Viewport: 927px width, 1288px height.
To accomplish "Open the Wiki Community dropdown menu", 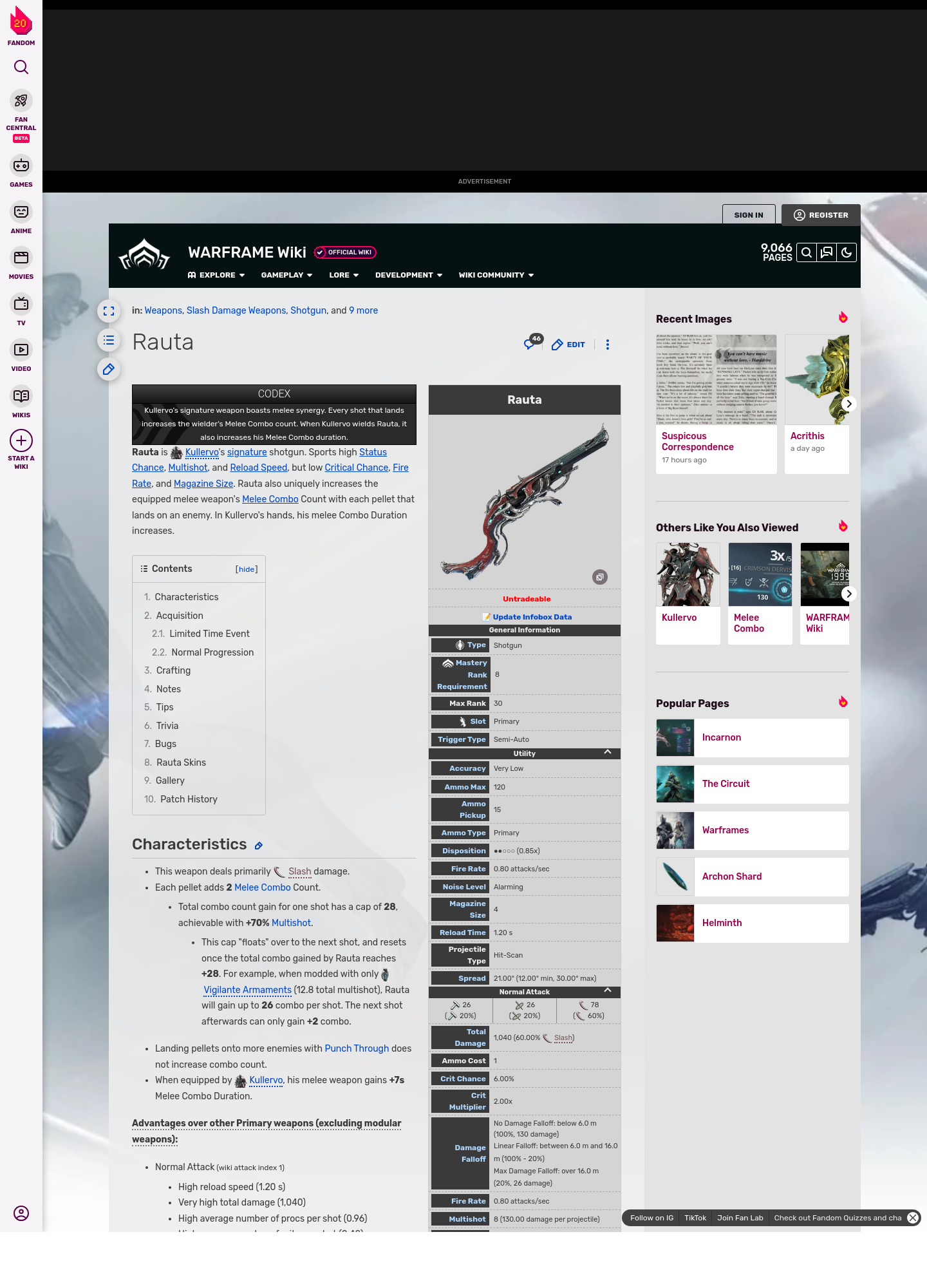I will click(x=496, y=275).
